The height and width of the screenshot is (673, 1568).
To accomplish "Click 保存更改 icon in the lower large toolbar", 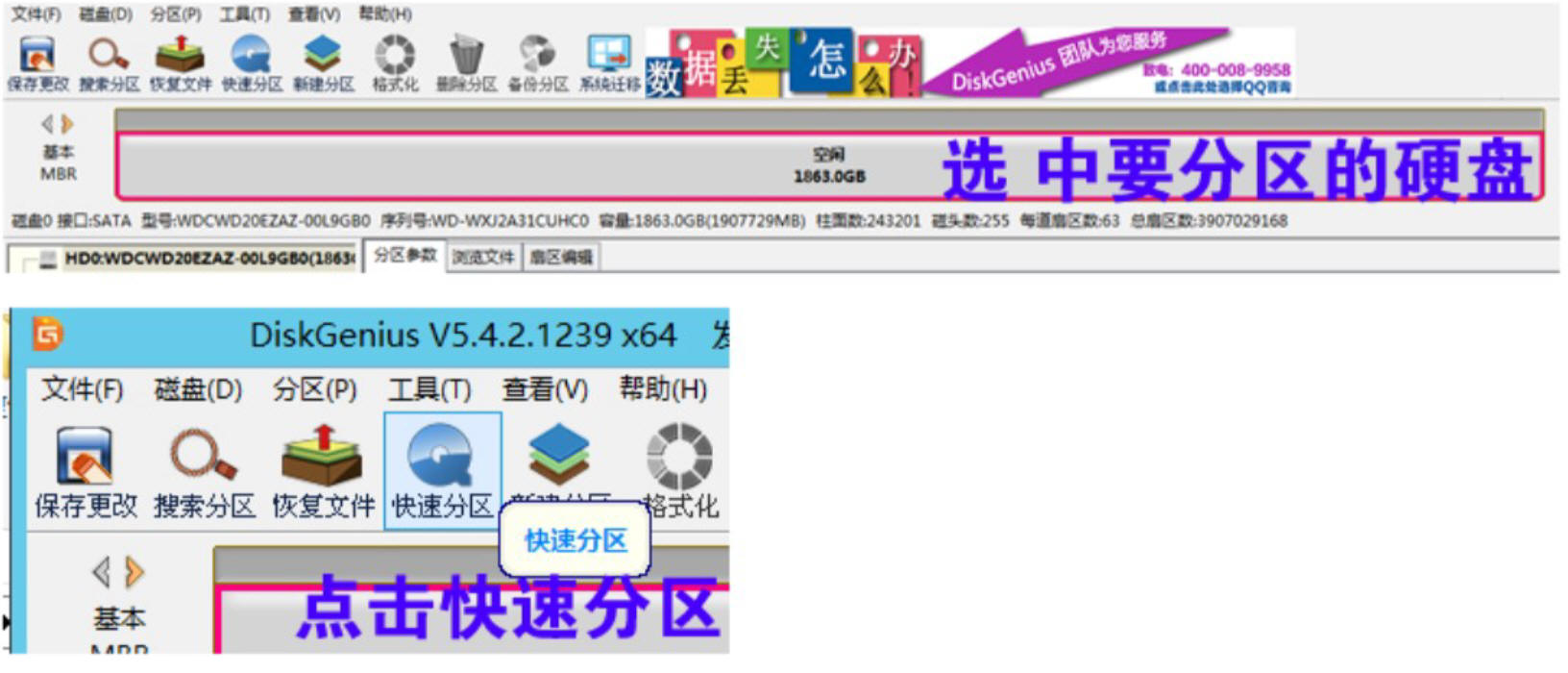I will [85, 455].
